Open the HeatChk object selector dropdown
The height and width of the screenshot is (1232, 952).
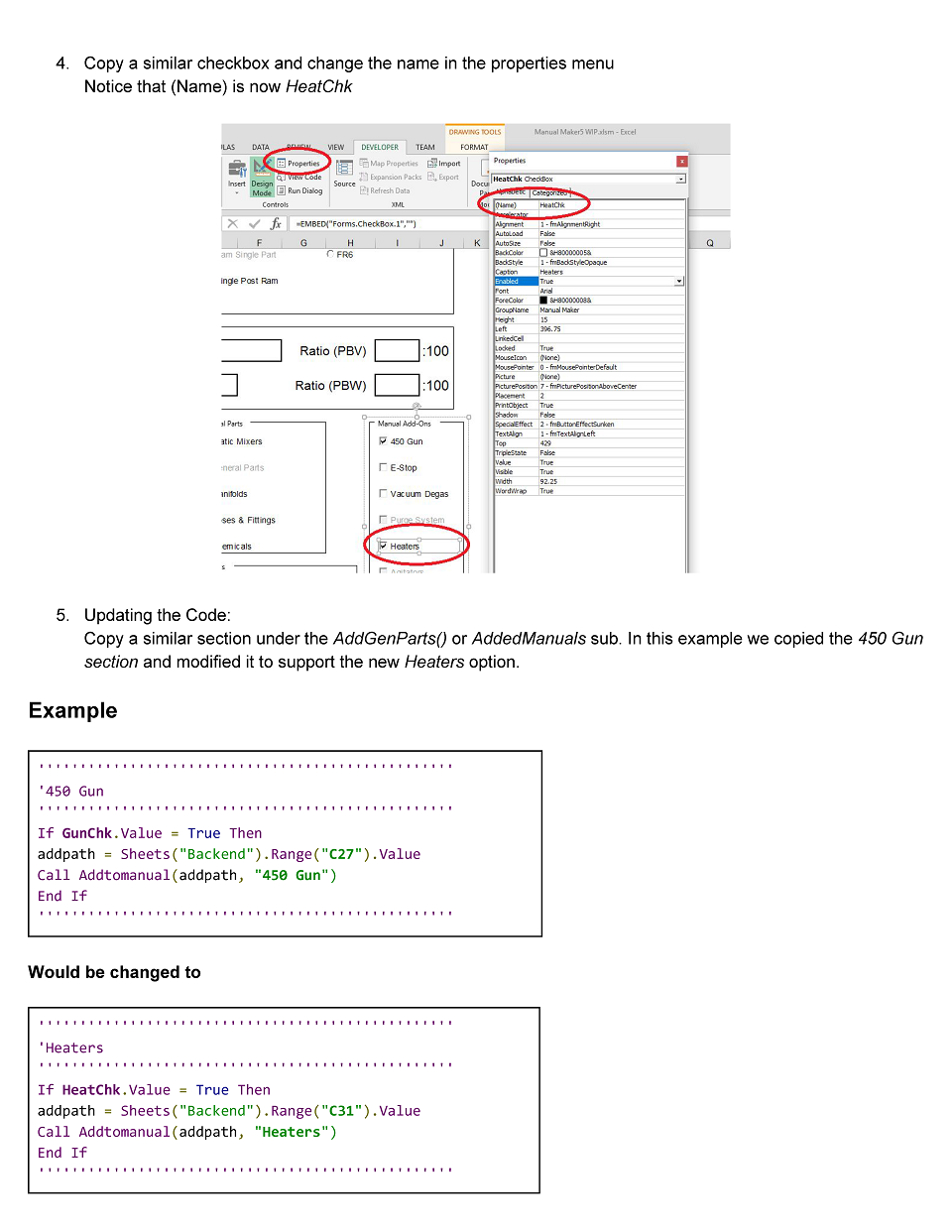point(680,180)
